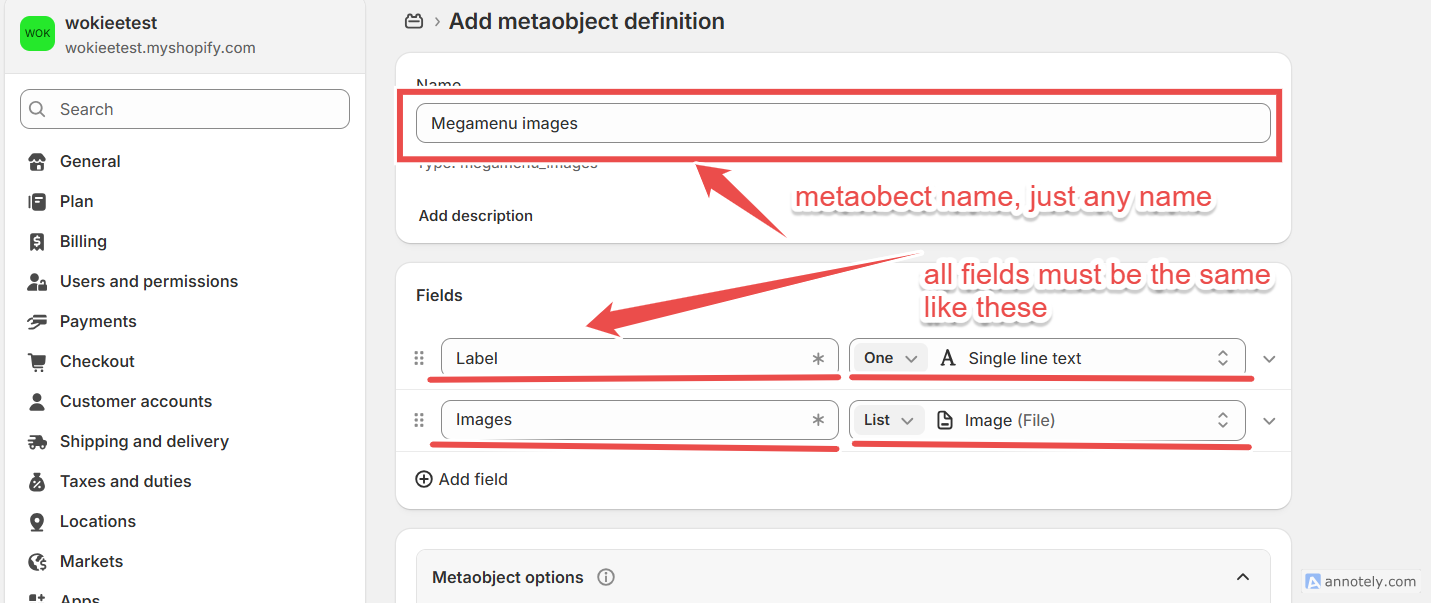Open the Single line text type selector
1431x603 pixels.
point(1085,358)
